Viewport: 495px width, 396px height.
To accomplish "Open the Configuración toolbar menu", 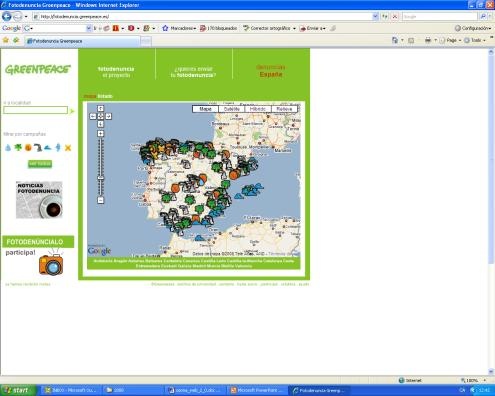I will (x=473, y=28).
